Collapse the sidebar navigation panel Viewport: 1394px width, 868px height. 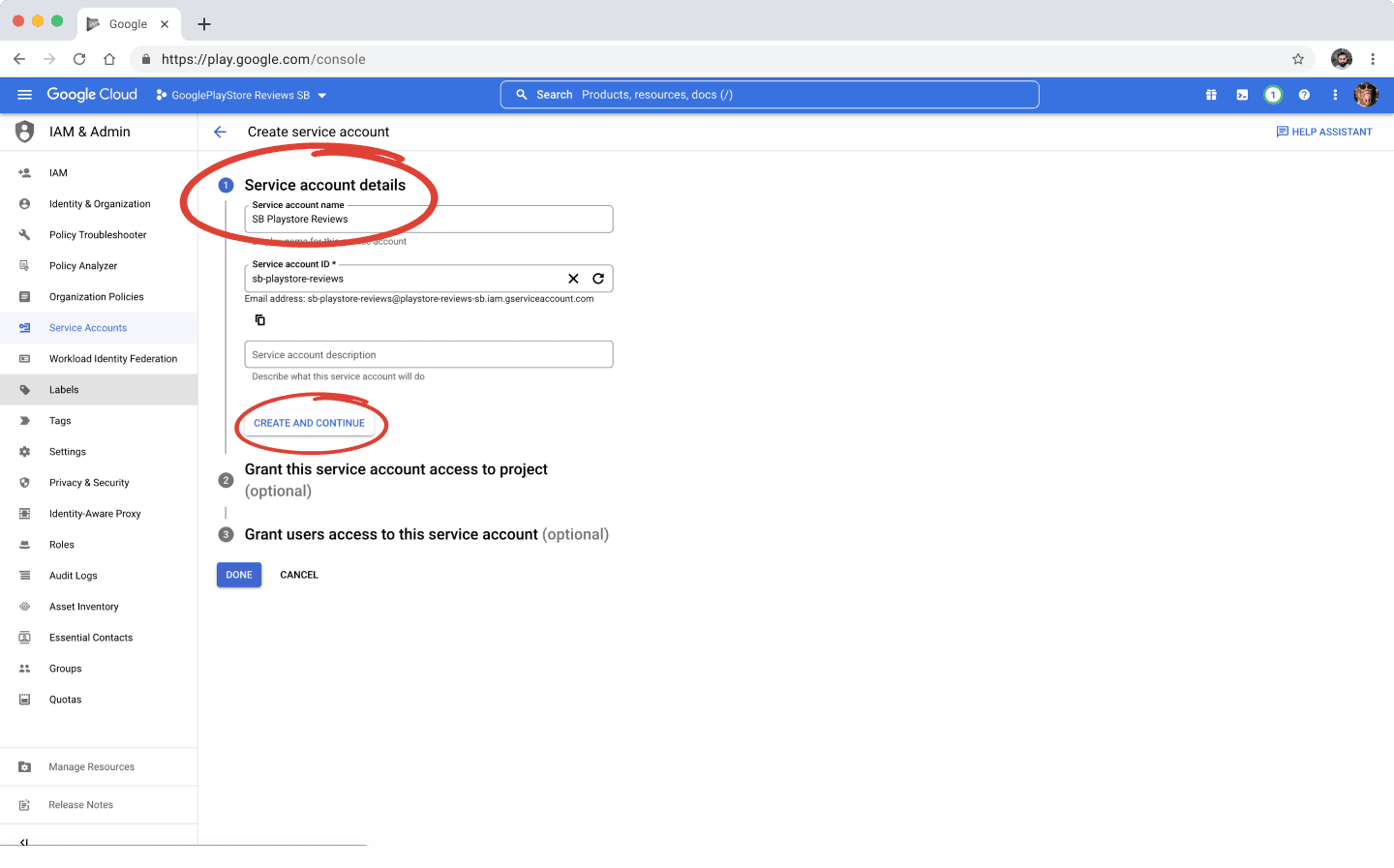point(24,842)
